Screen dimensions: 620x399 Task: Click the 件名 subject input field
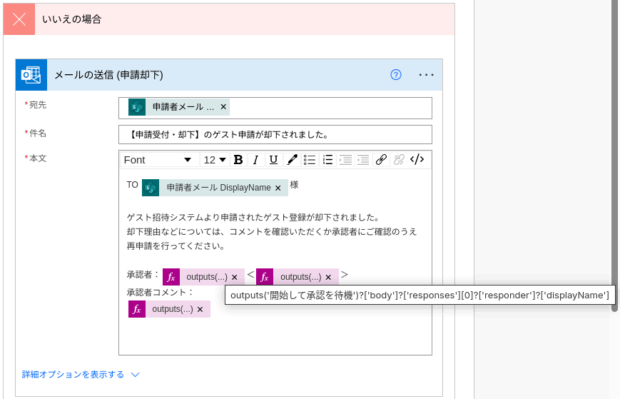coord(275,135)
